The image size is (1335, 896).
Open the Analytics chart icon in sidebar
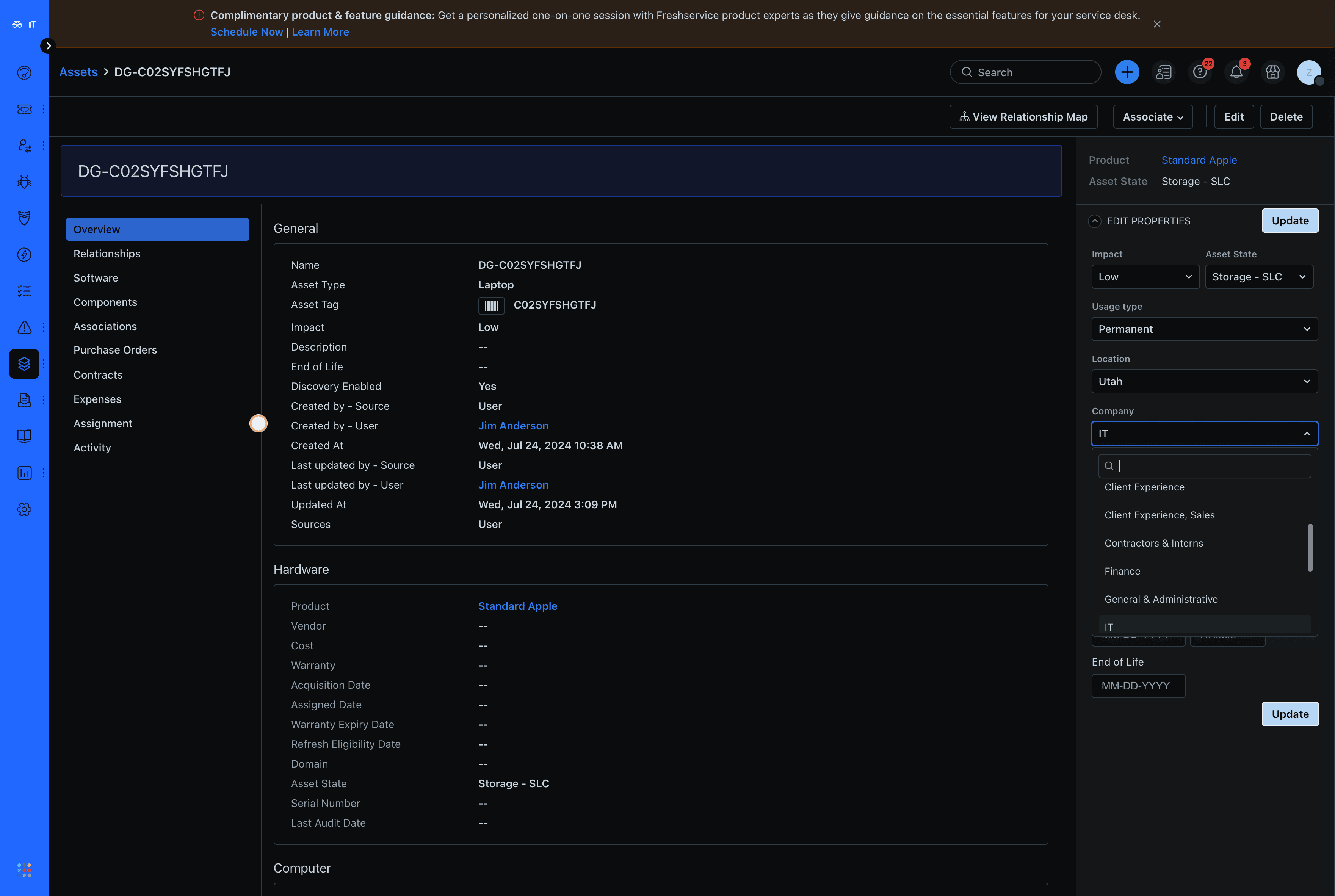click(24, 473)
